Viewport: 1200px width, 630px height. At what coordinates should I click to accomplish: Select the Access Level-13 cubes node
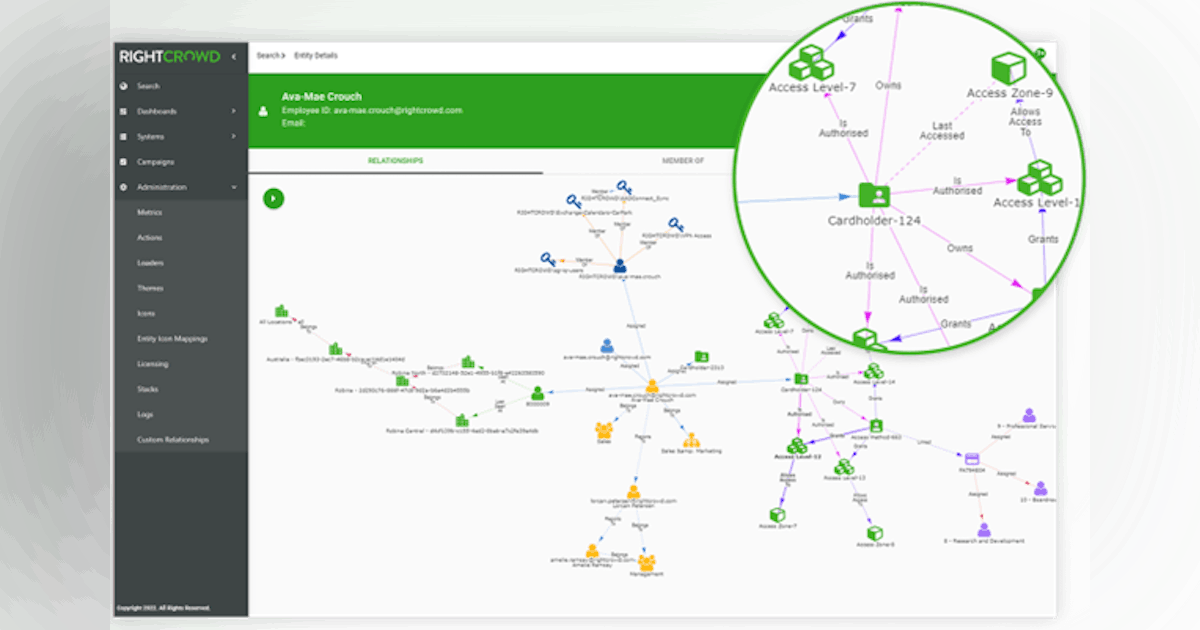(x=845, y=467)
